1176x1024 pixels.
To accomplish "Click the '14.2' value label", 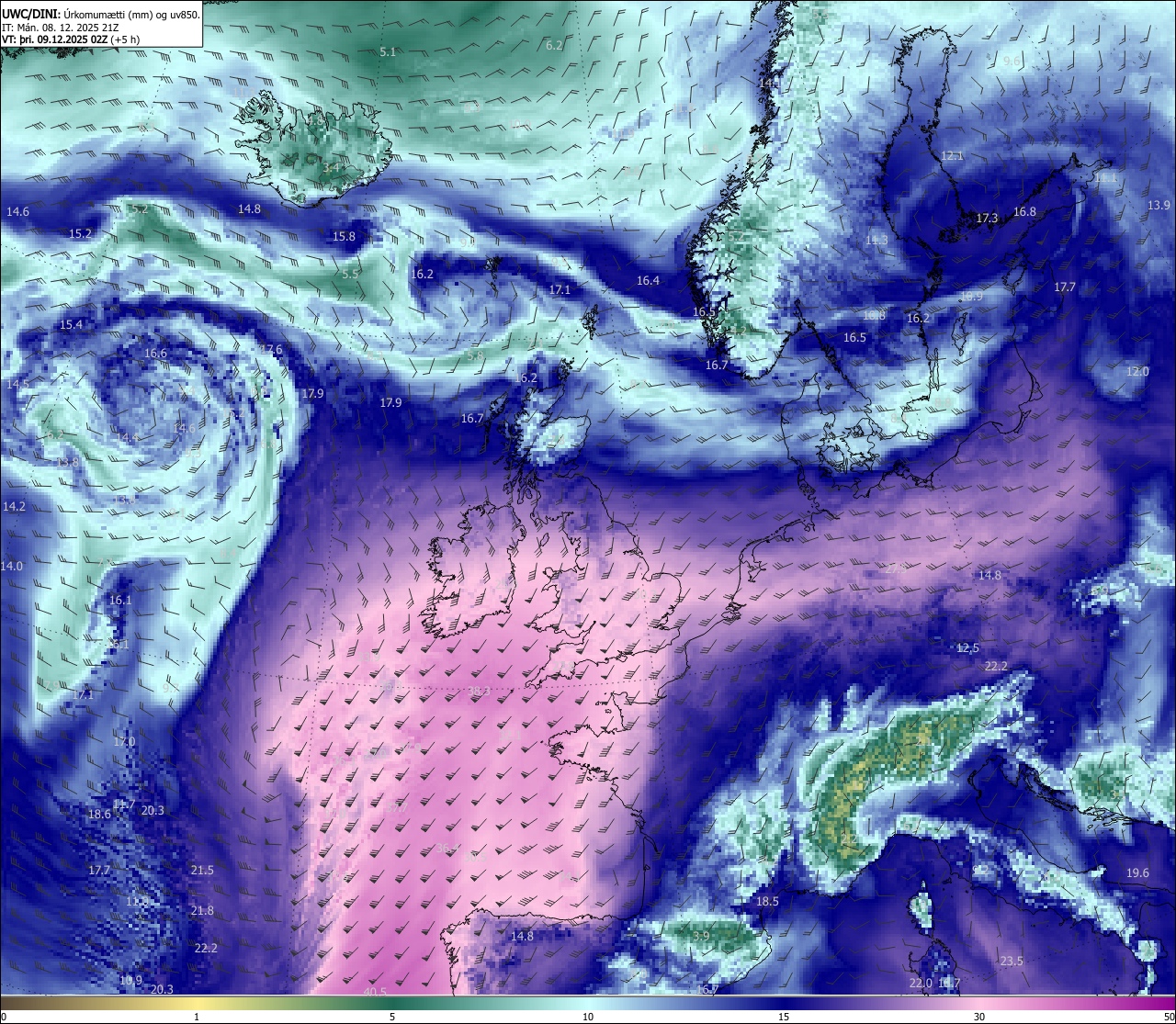I will tap(14, 507).
